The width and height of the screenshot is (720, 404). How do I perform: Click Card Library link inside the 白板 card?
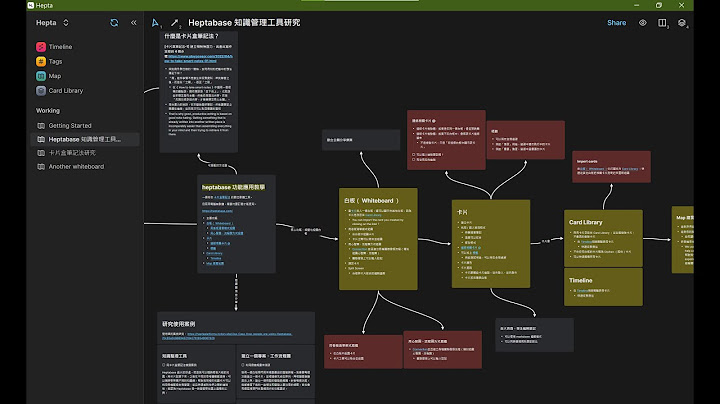click(x=373, y=215)
